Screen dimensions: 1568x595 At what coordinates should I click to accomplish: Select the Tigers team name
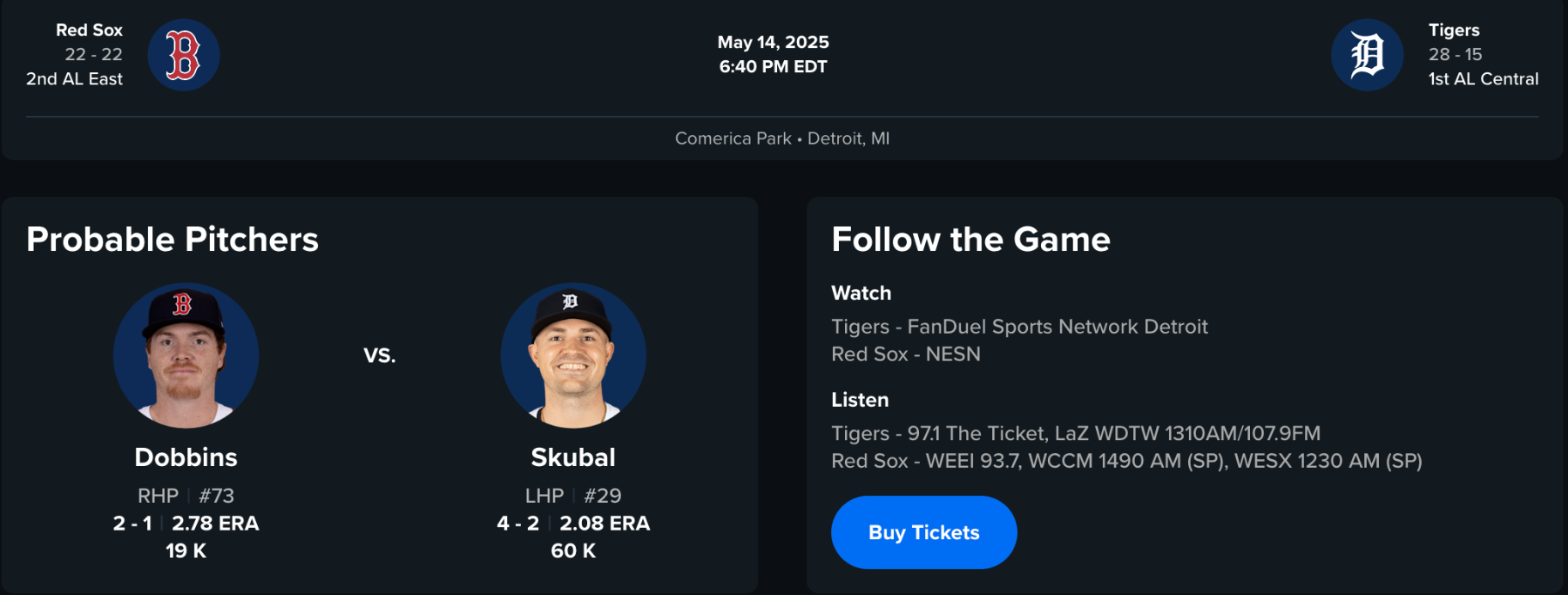[x=1453, y=30]
